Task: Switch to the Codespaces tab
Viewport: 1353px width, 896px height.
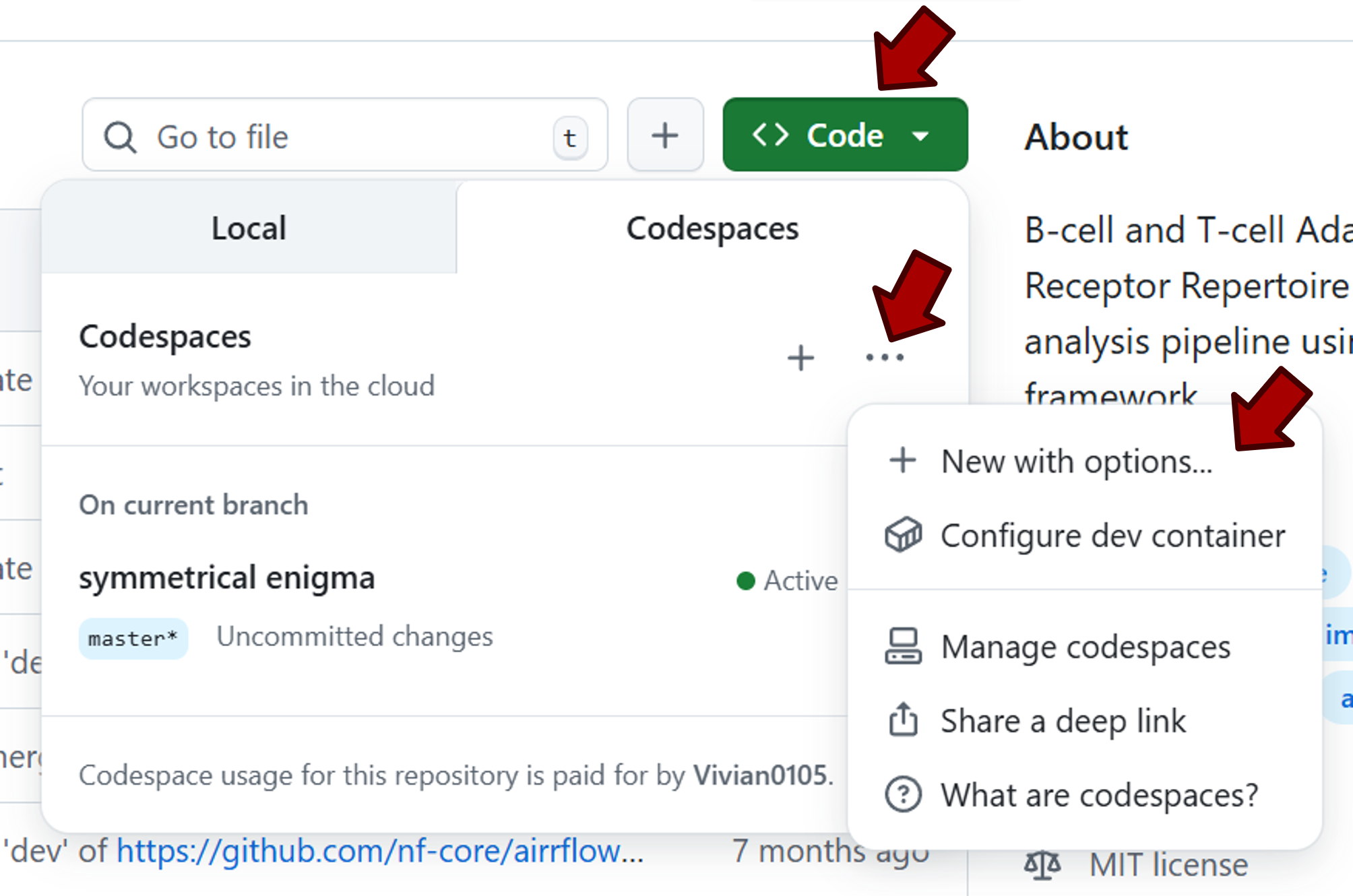Action: 712,228
